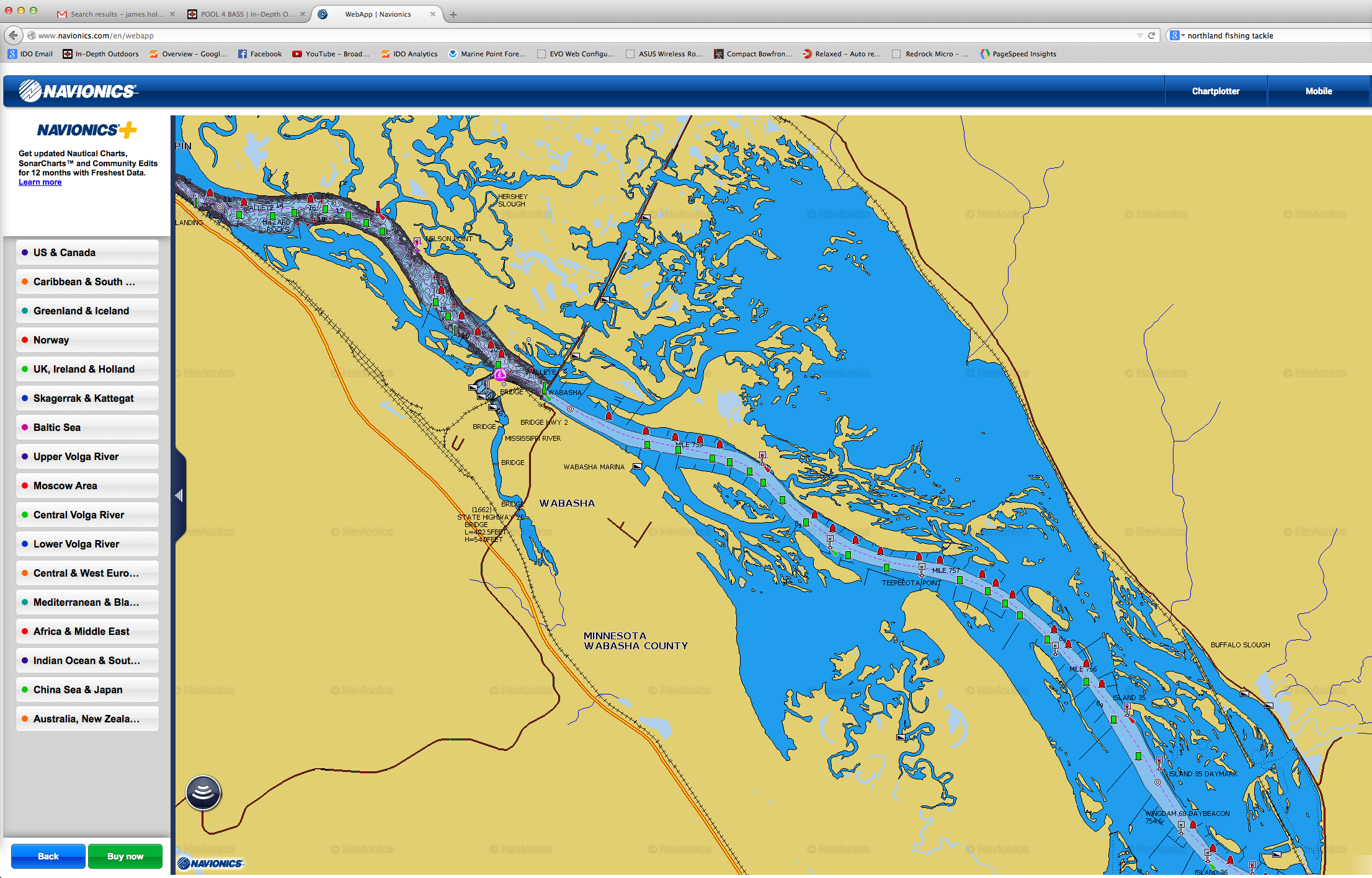Choose UK, Ireland & Holland region
The width and height of the screenshot is (1372, 878).
87,369
